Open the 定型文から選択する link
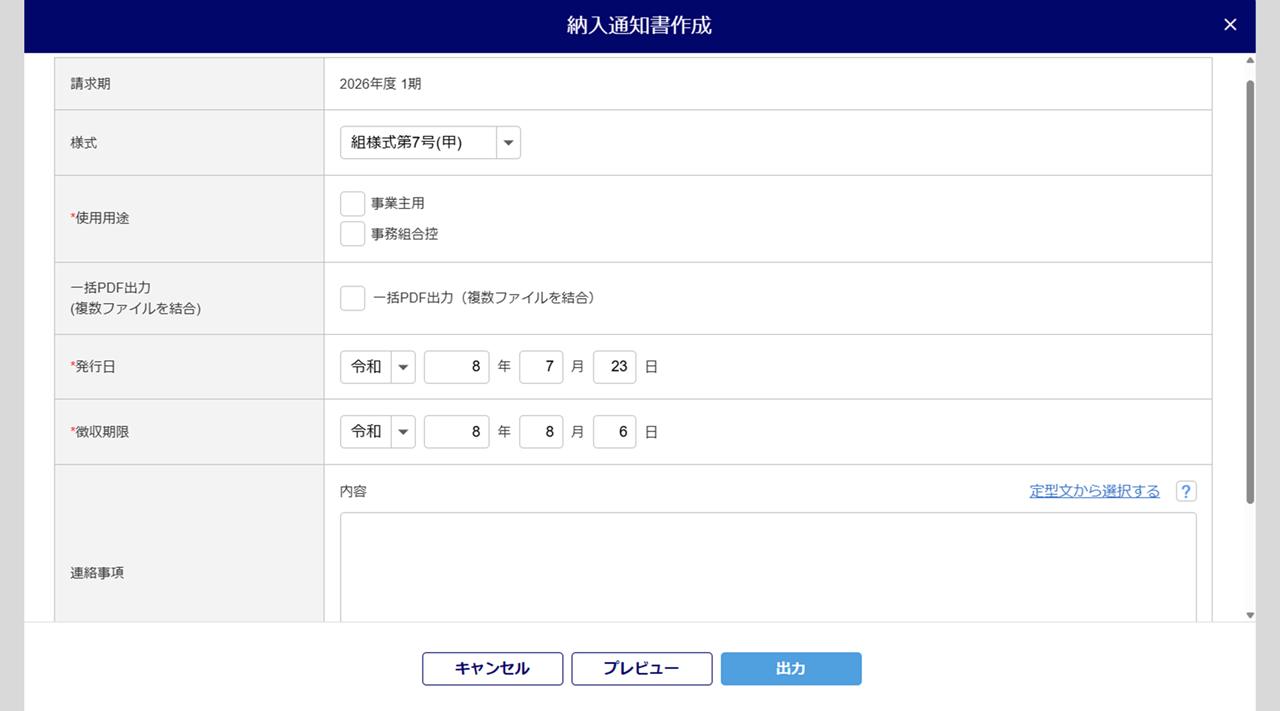 [1095, 491]
